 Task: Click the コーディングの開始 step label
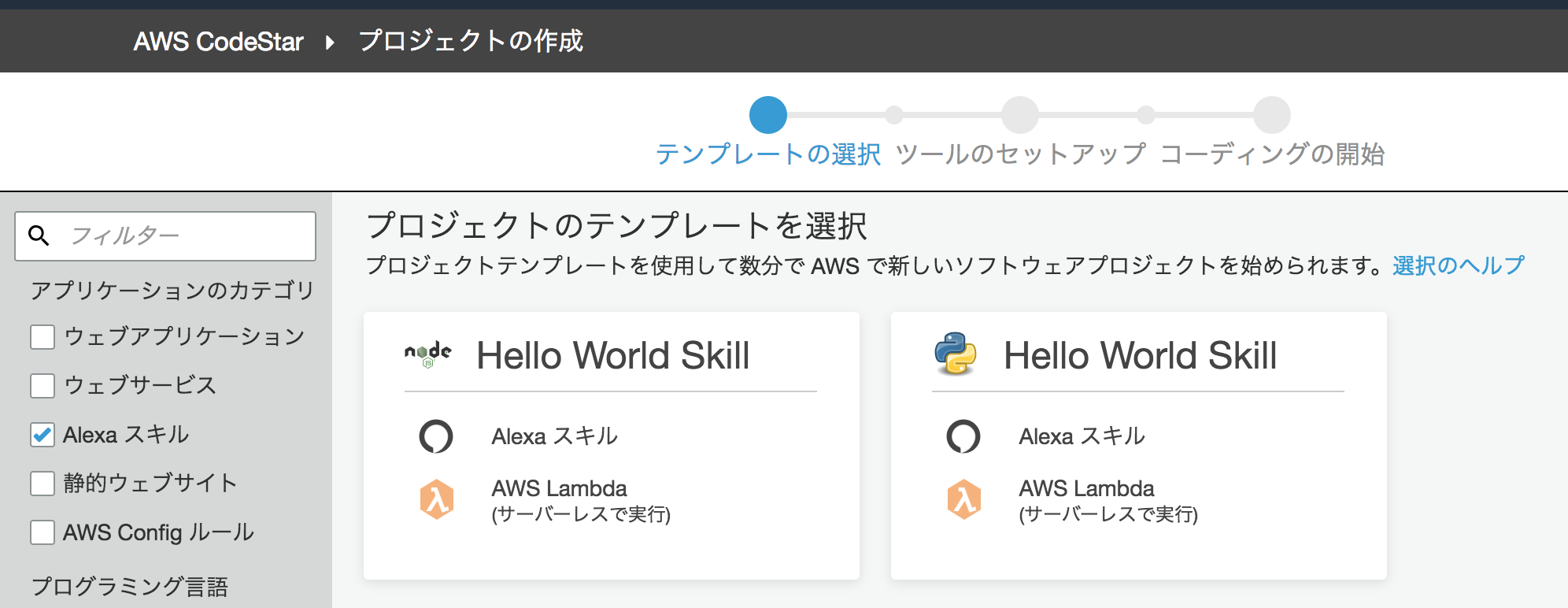click(x=1273, y=154)
